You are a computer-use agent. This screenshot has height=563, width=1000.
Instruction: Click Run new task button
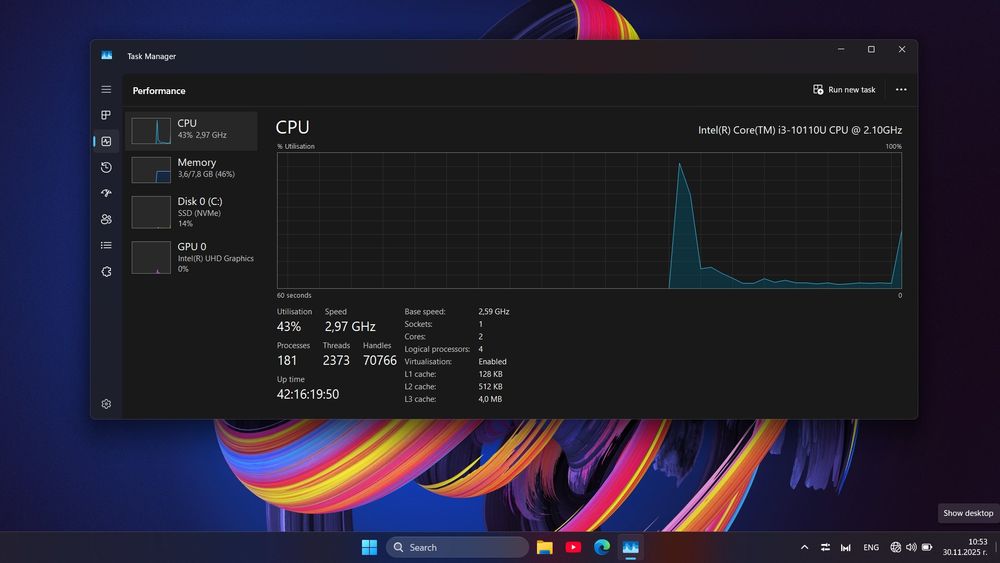pos(844,89)
